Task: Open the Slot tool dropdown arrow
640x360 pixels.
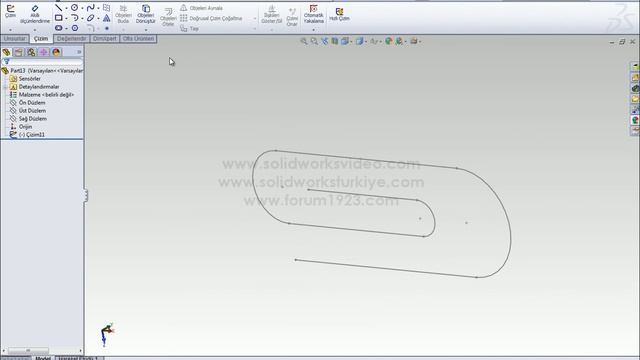Action: pyautogui.click(x=66, y=29)
